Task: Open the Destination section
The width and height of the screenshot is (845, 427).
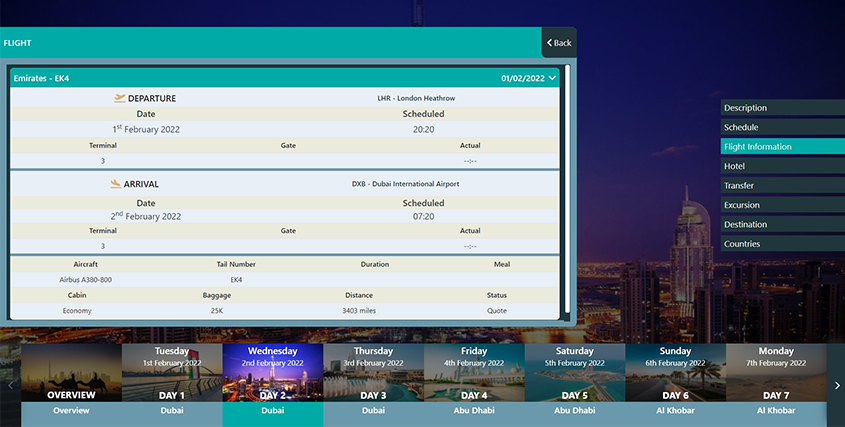Action: pyautogui.click(x=782, y=225)
